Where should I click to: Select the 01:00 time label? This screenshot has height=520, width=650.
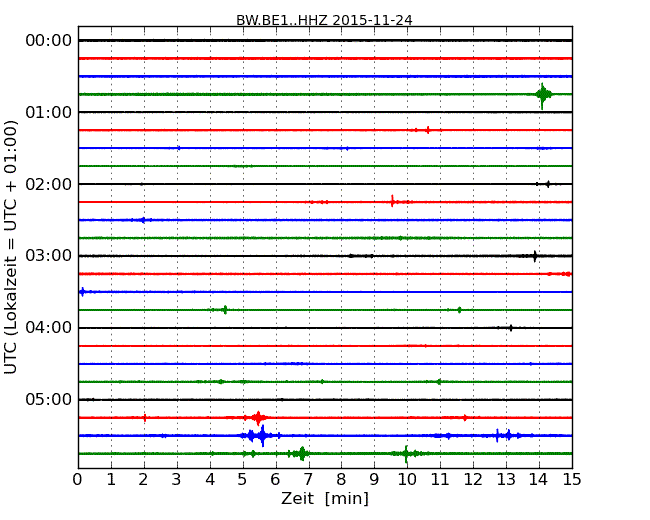pyautogui.click(x=49, y=112)
